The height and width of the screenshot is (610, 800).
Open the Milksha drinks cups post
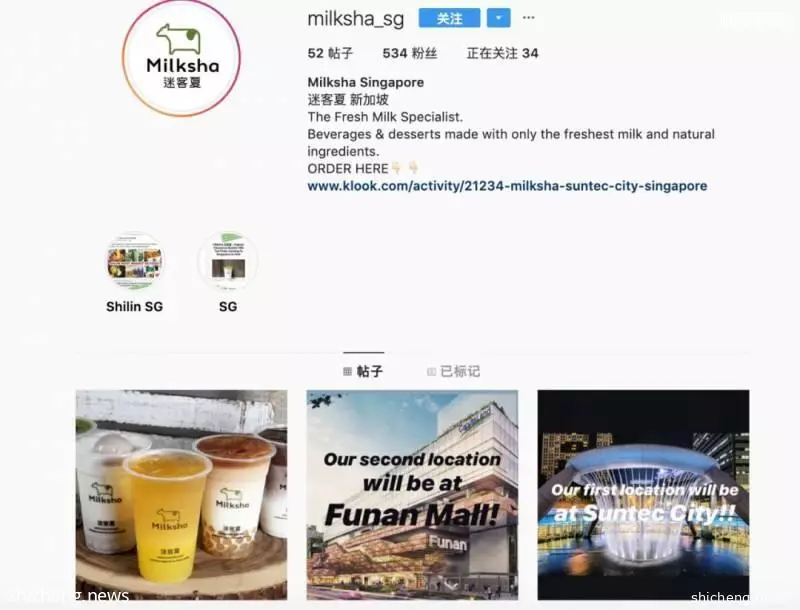pos(182,495)
